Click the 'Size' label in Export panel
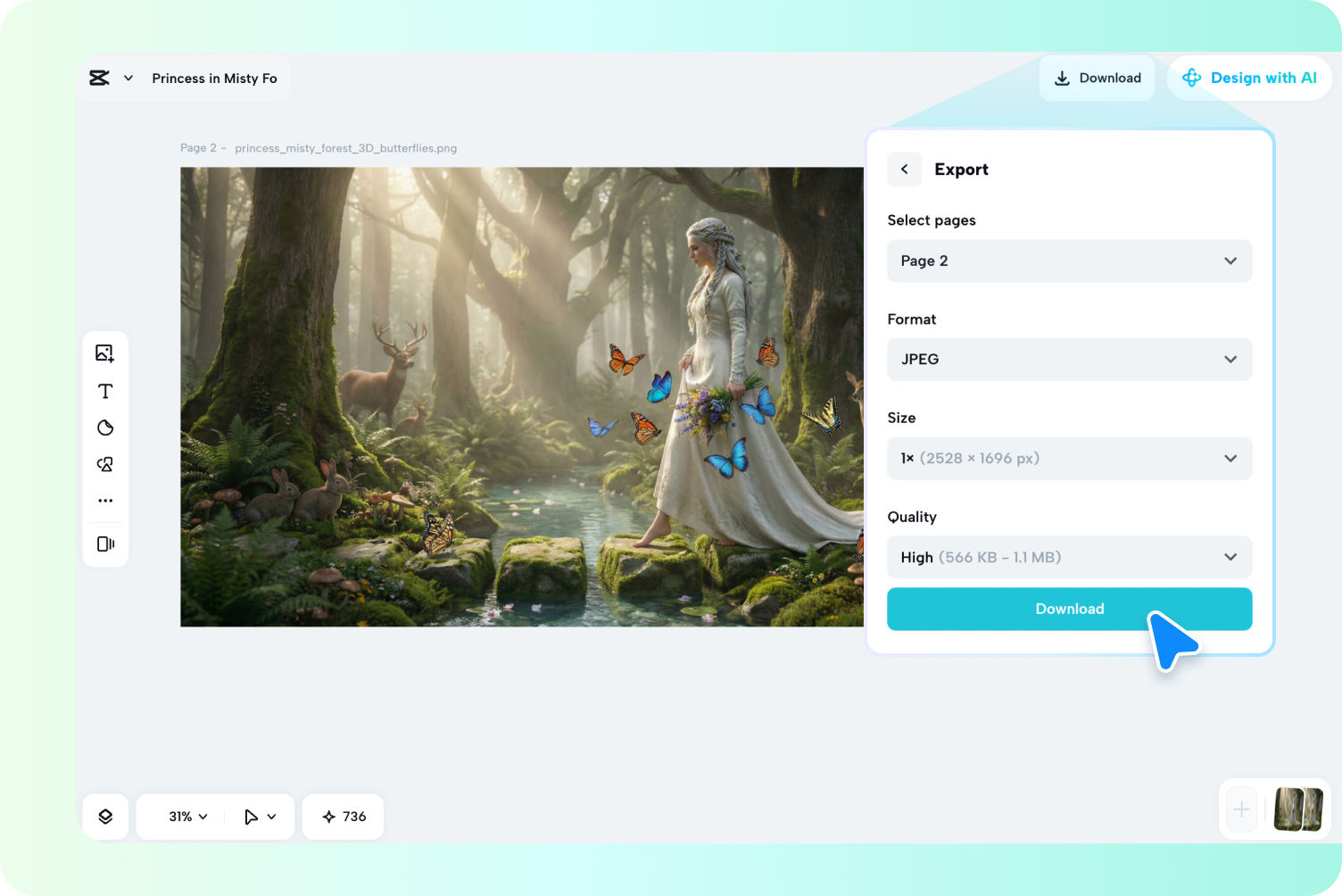 [x=901, y=418]
